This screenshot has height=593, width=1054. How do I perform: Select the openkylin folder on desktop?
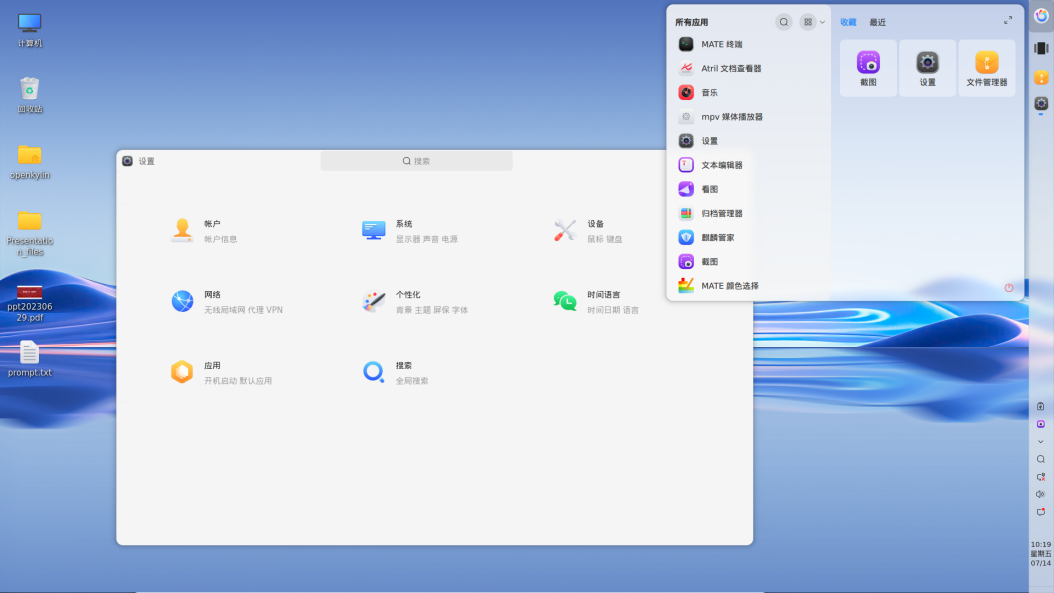pyautogui.click(x=30, y=162)
